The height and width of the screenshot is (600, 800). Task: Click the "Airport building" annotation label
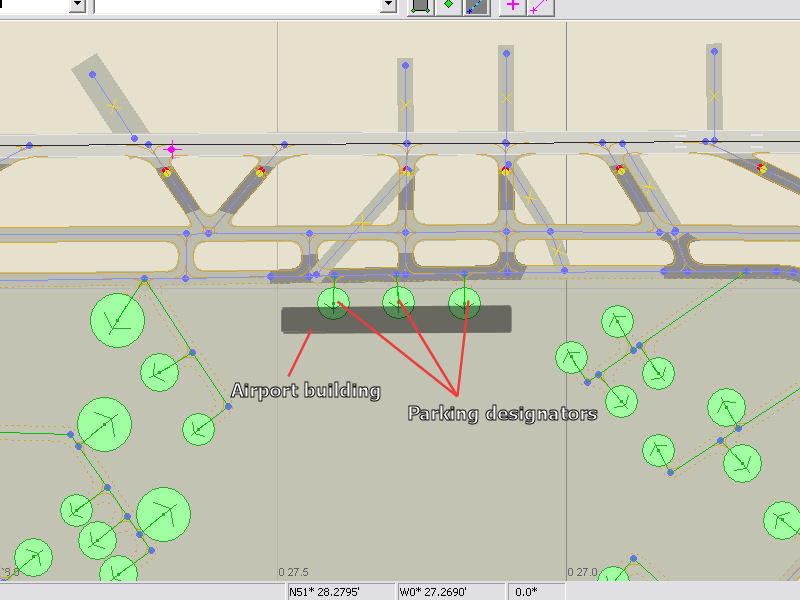306,391
